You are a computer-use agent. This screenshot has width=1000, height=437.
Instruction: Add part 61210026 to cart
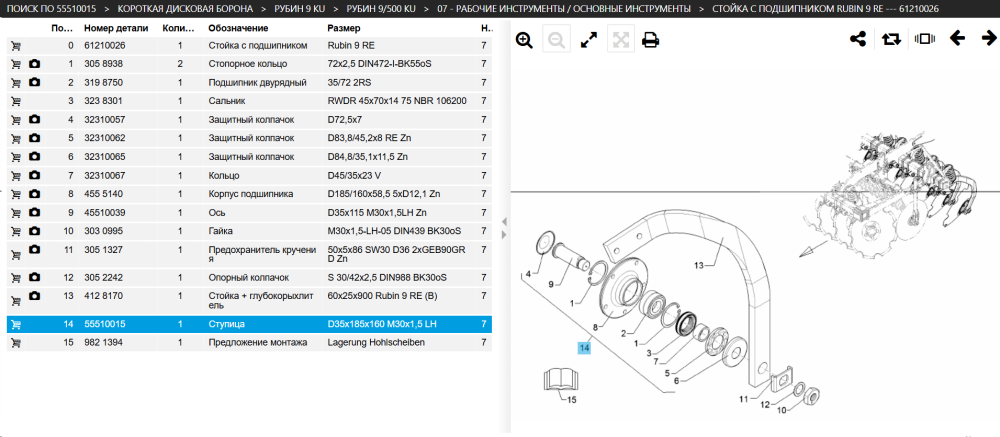[x=16, y=46]
